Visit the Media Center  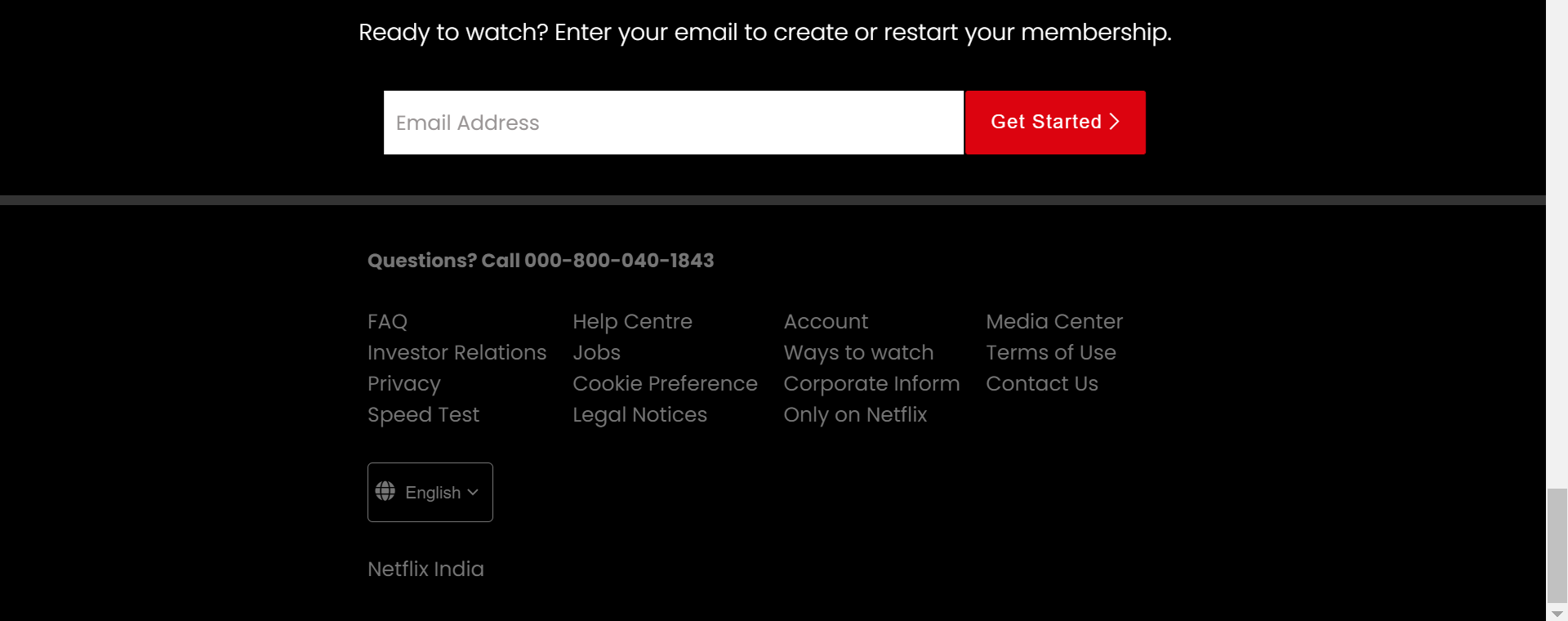[1054, 321]
